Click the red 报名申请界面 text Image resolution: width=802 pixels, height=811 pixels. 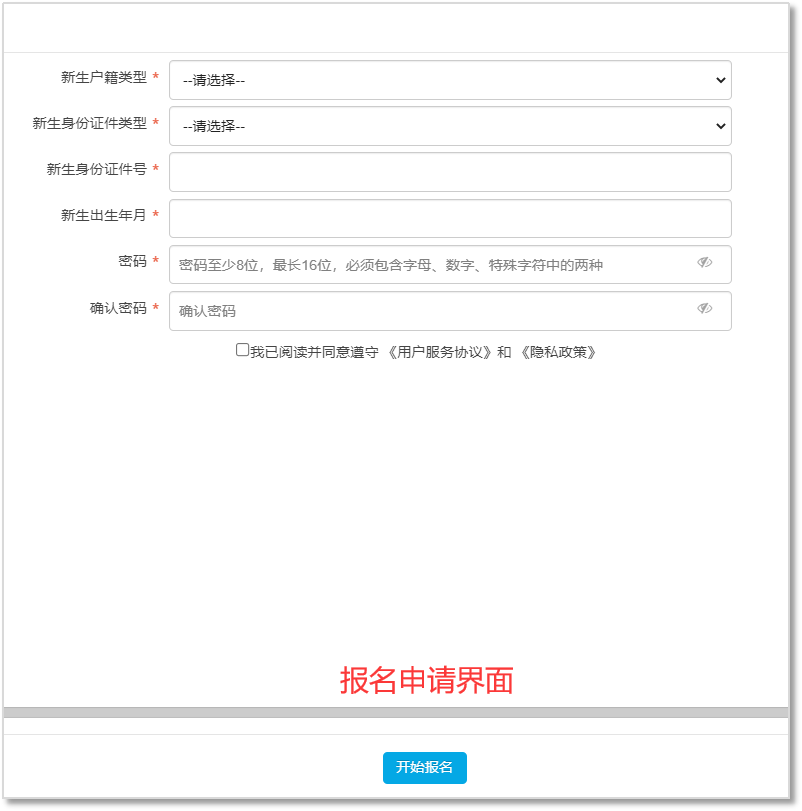click(x=428, y=681)
